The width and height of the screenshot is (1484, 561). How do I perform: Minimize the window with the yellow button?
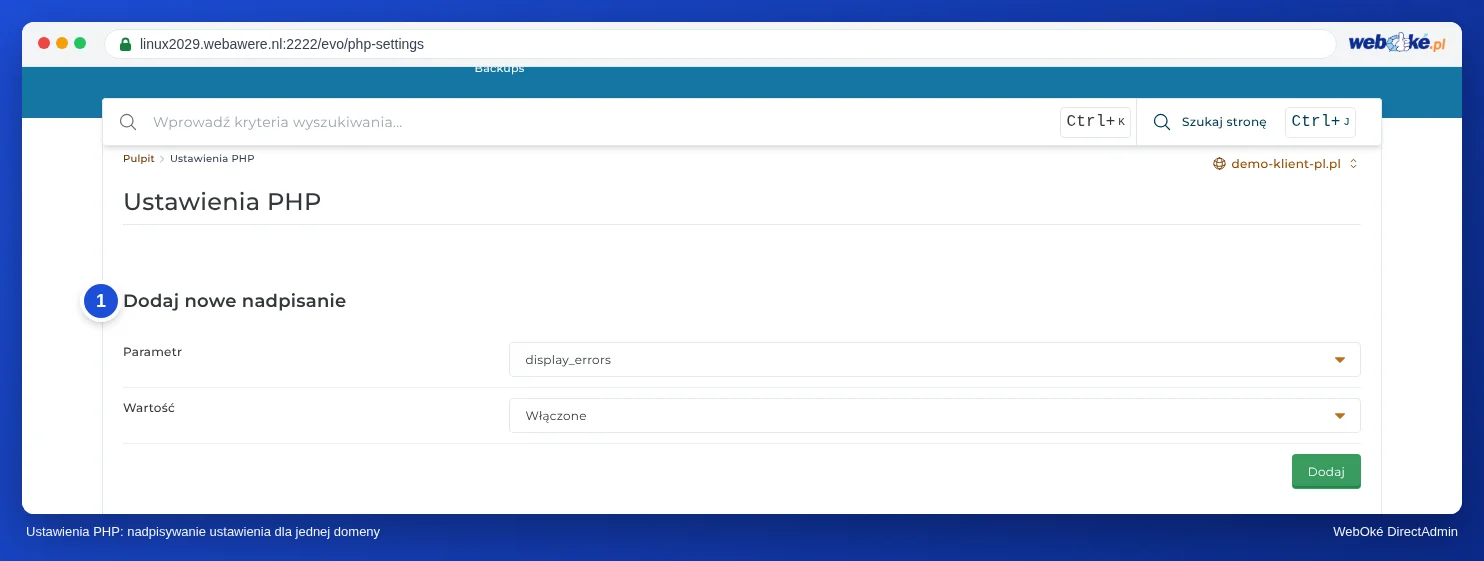tap(62, 43)
